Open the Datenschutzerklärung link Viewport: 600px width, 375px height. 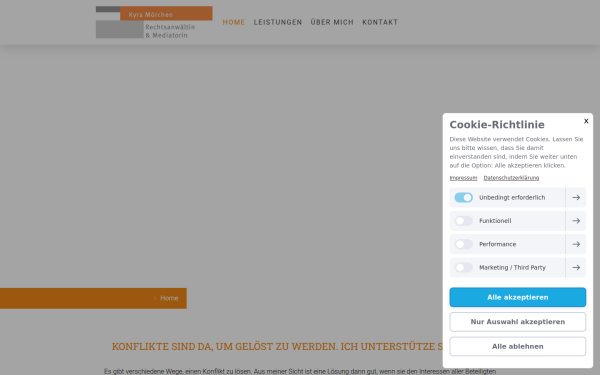tap(511, 178)
